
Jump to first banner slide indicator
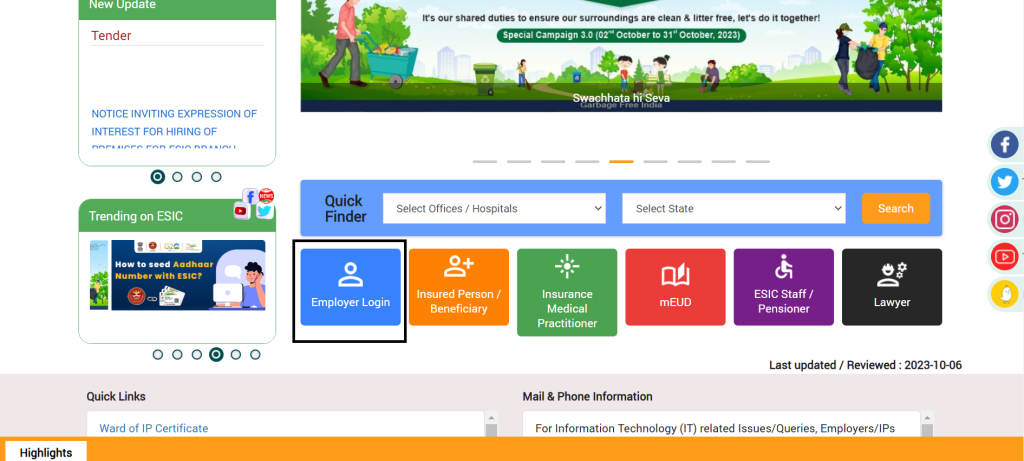point(485,161)
